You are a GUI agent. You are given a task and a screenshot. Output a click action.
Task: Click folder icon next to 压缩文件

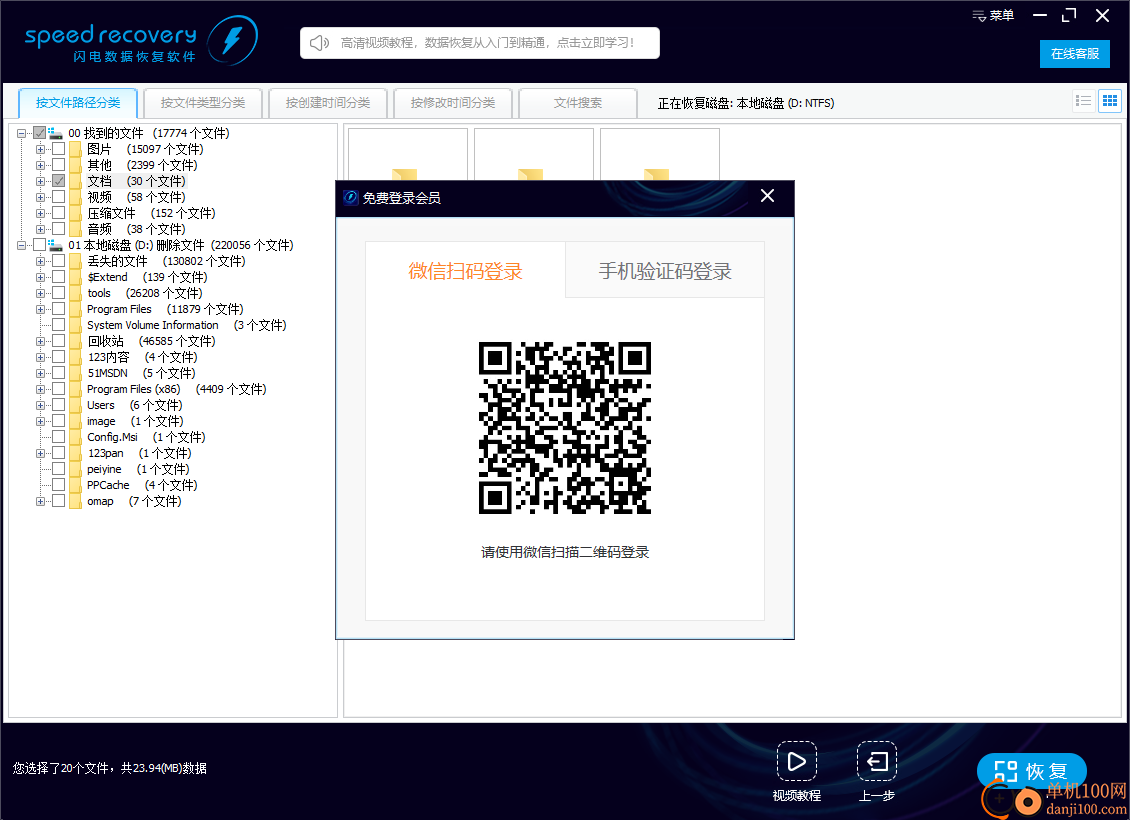[x=76, y=213]
